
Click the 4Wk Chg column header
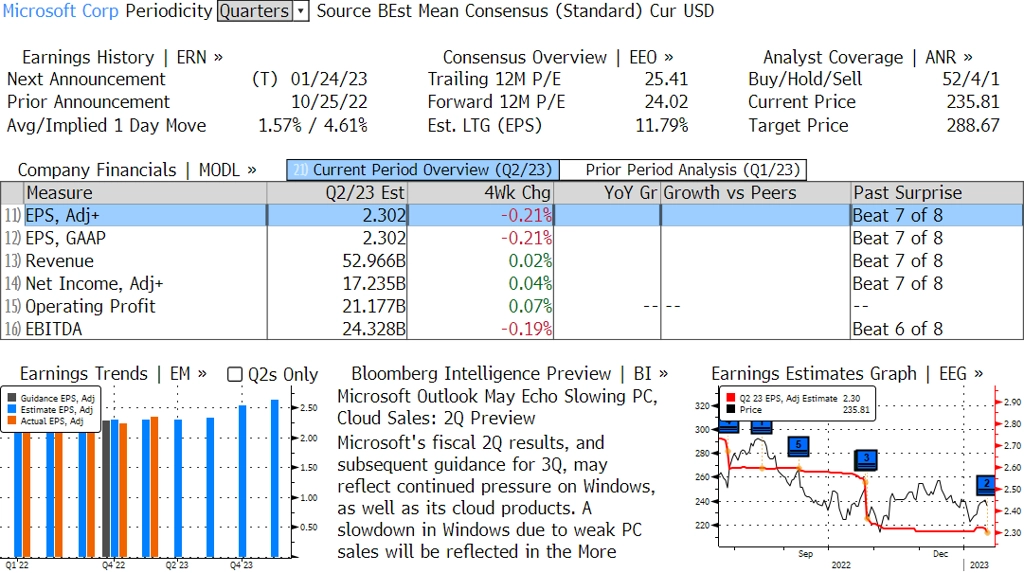click(480, 193)
